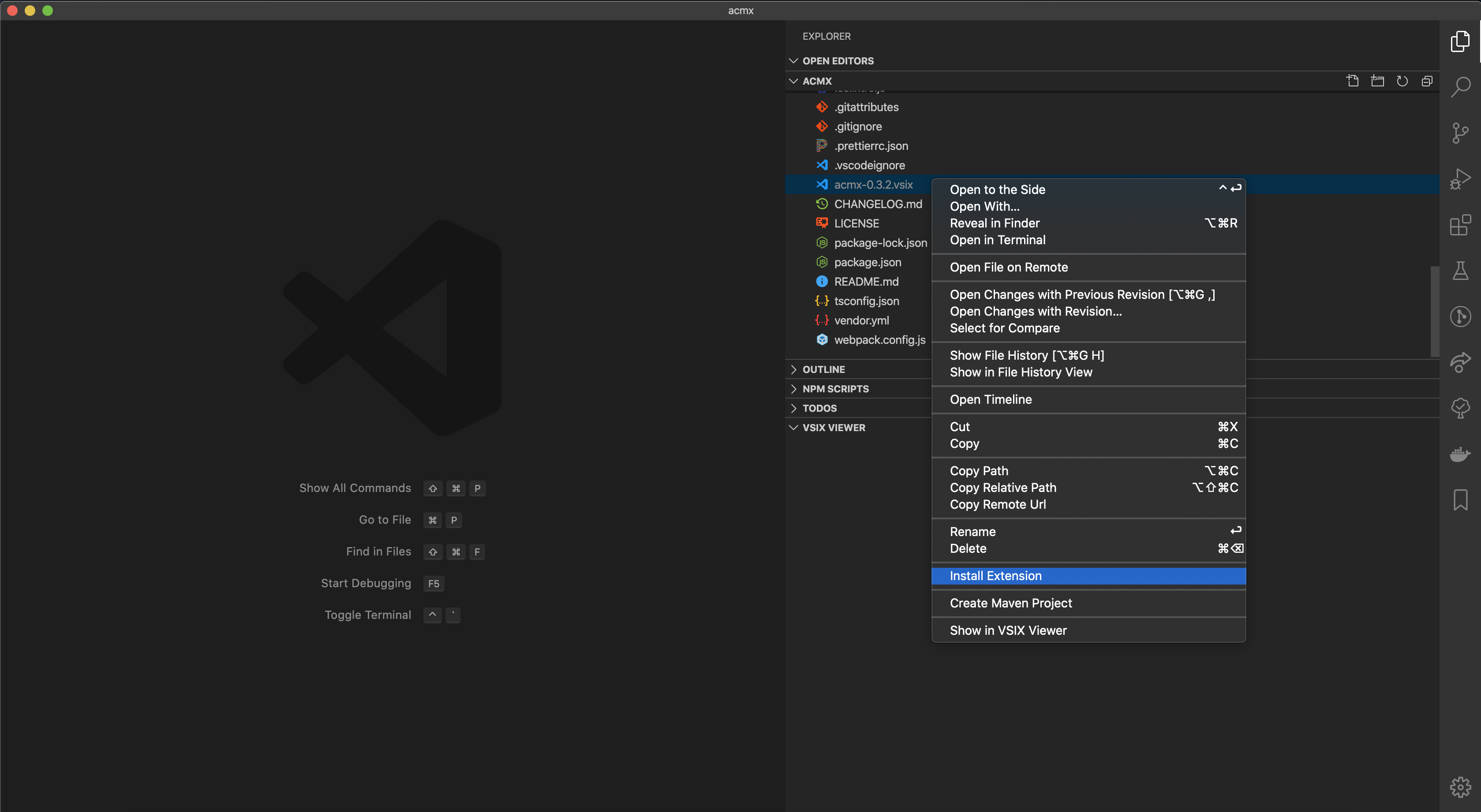The height and width of the screenshot is (812, 1481).
Task: Open the Testing flask icon
Action: pos(1460,271)
